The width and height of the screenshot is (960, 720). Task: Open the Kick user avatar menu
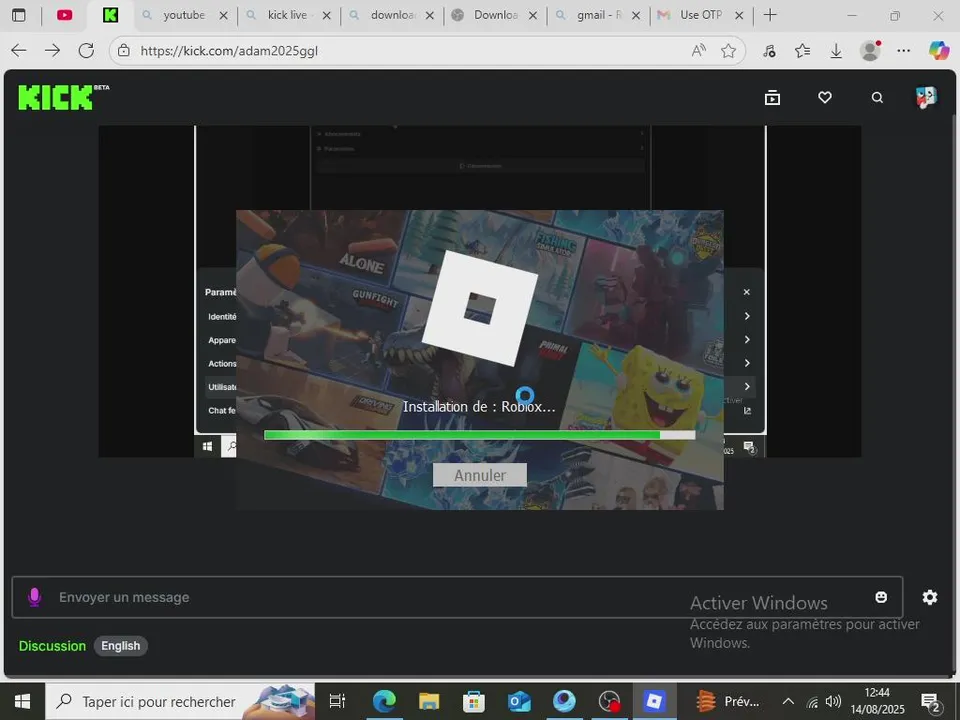pyautogui.click(x=926, y=97)
